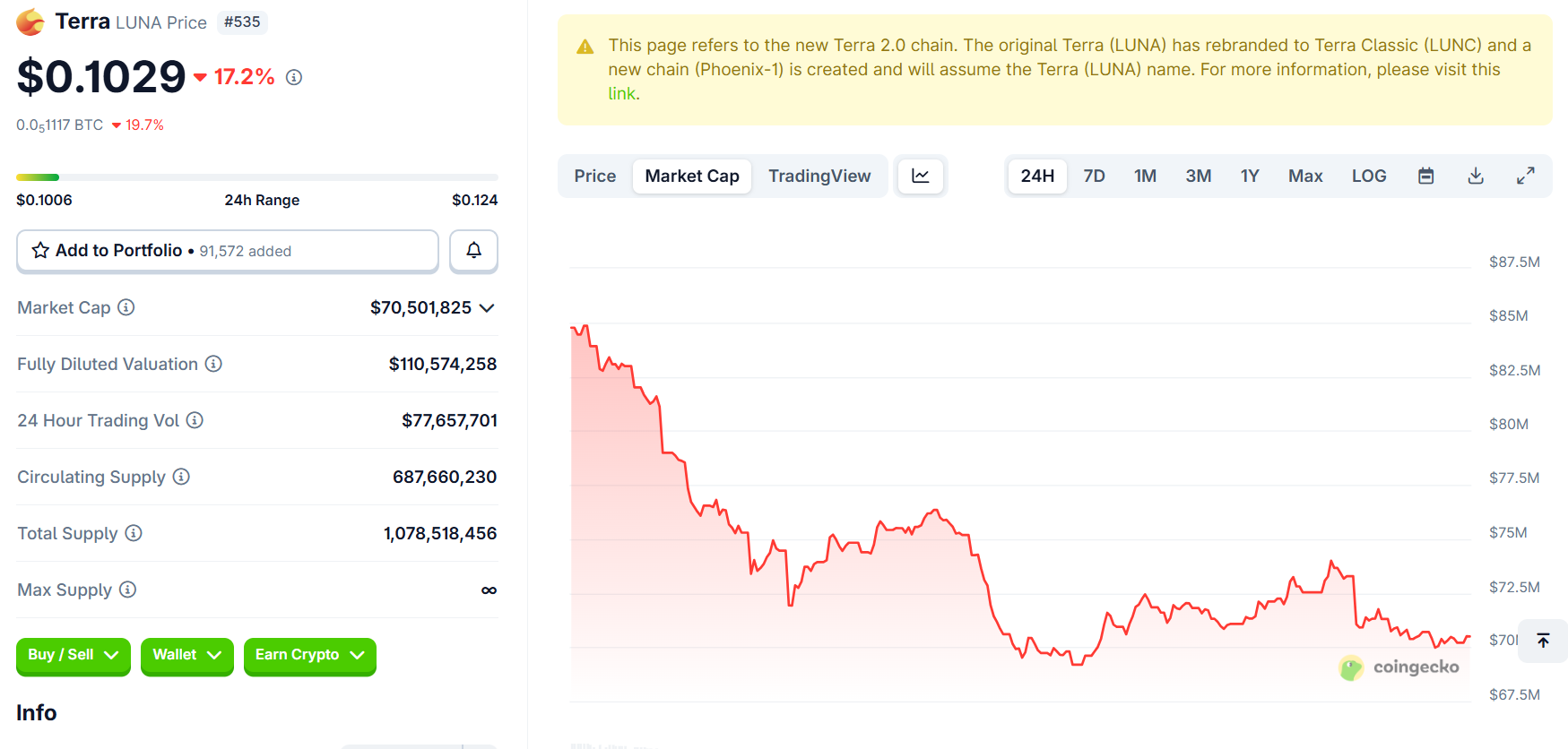
Task: Open the calendar date range picker
Action: [x=1425, y=176]
